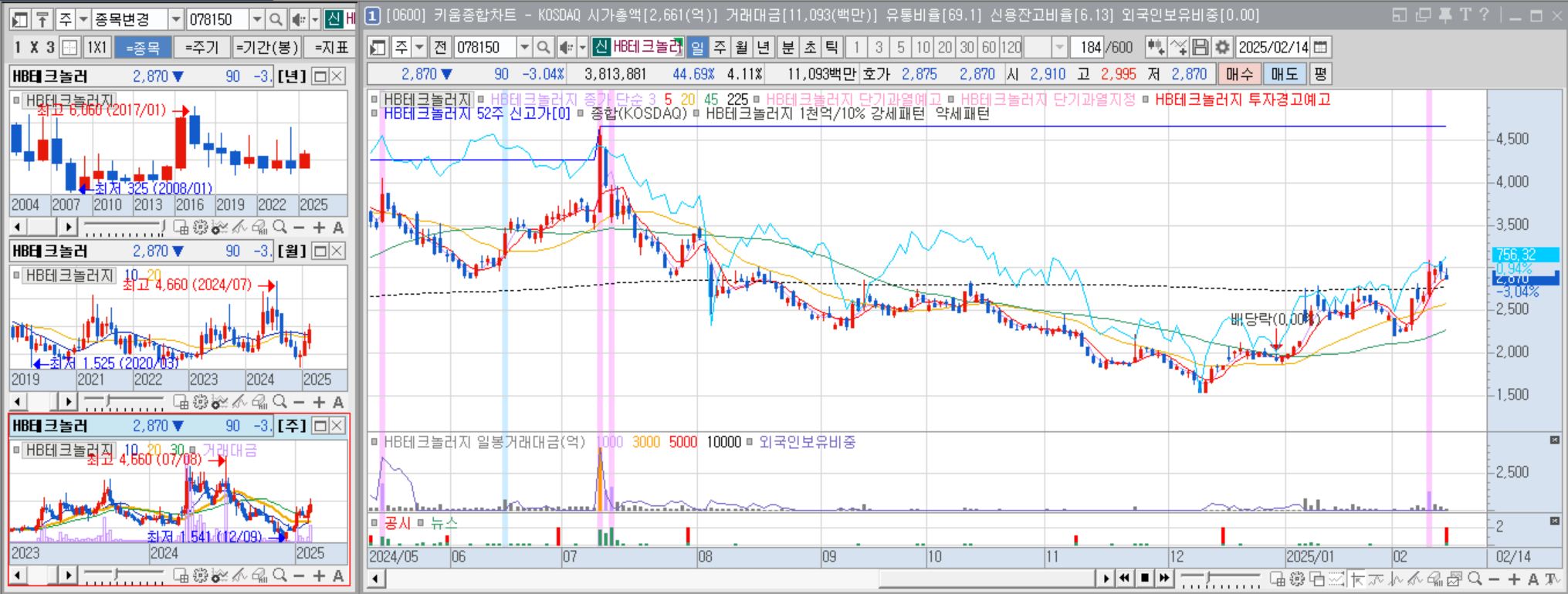This screenshot has height=594, width=1568.
Task: Click the help question mark in title bar
Action: click(1484, 15)
